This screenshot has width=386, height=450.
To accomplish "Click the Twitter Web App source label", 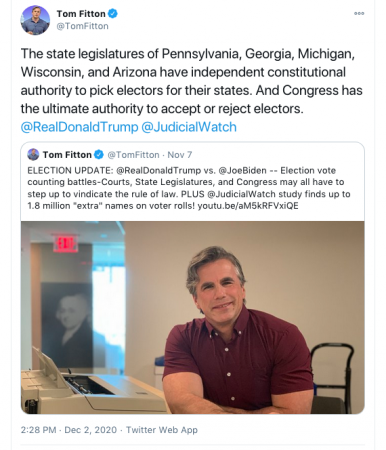I will [162, 430].
